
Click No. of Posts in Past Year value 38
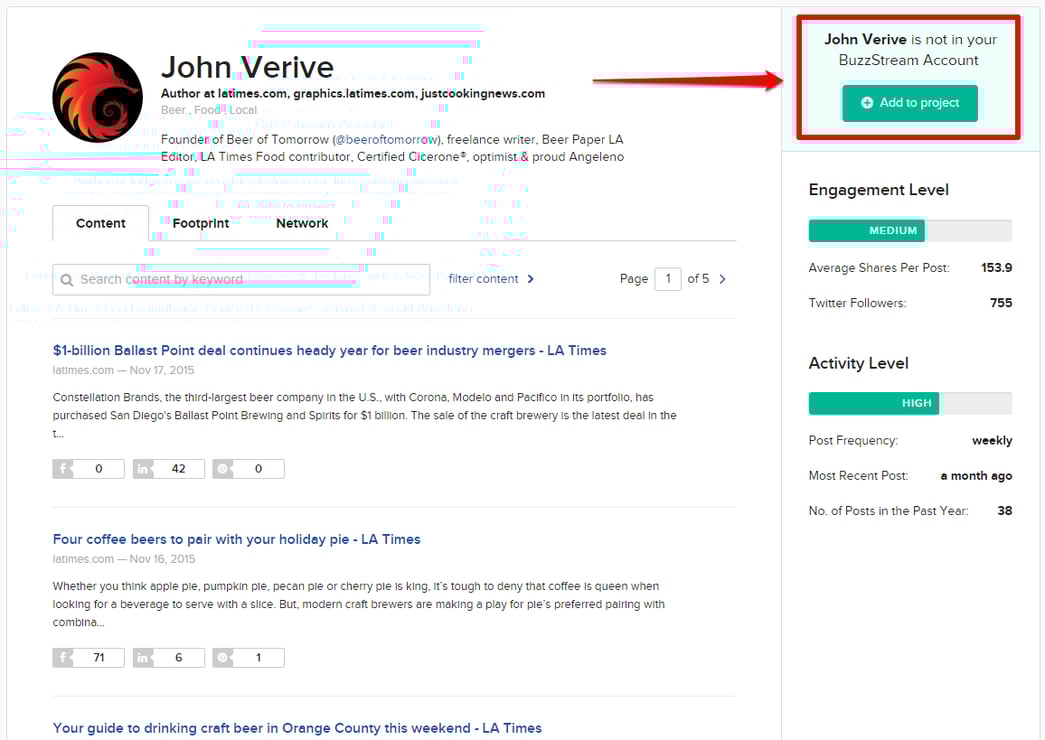click(1004, 511)
